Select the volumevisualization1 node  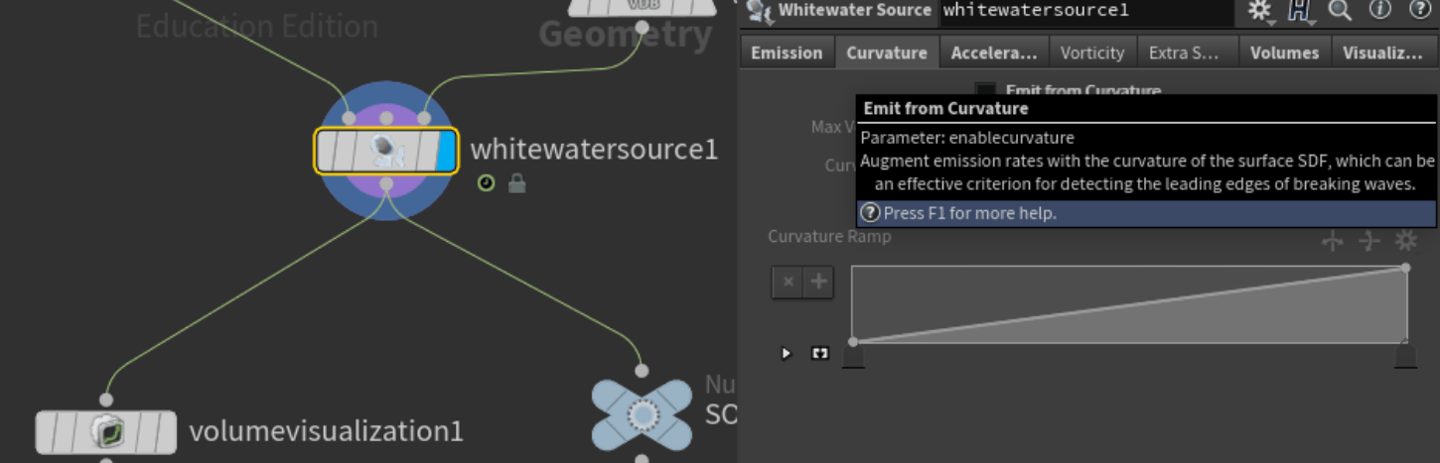[106, 432]
